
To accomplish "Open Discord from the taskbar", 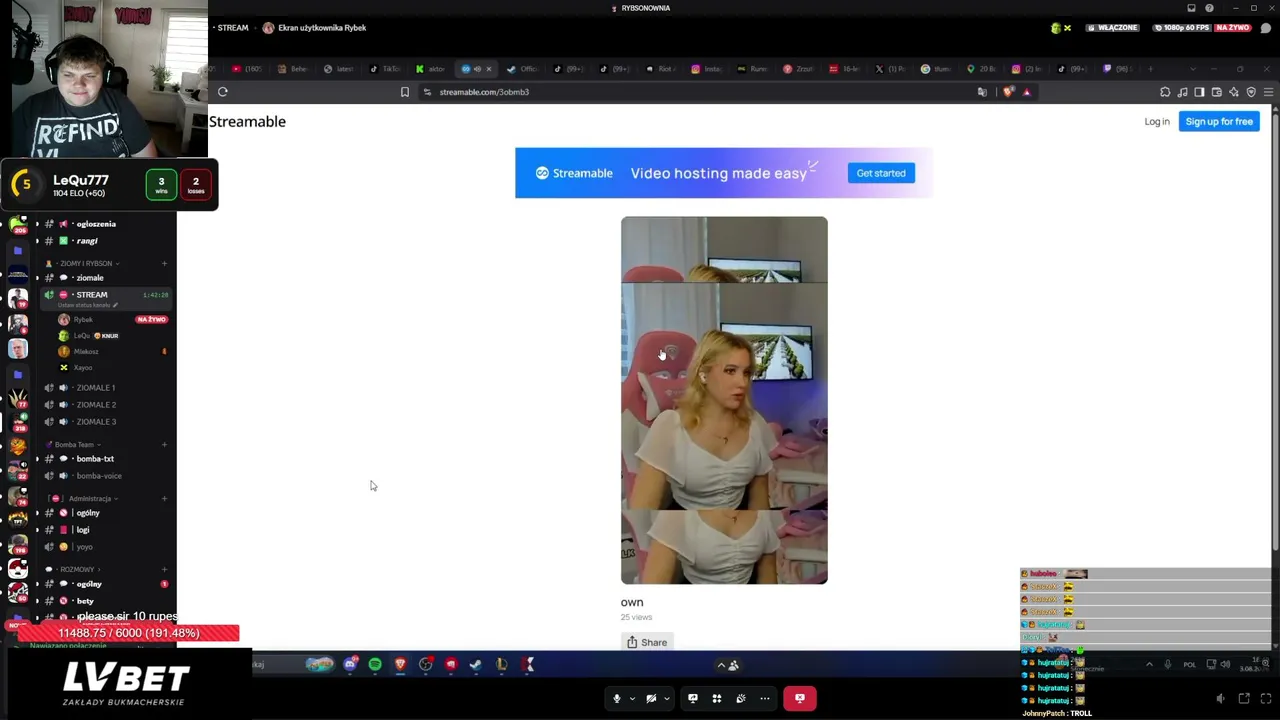I will (350, 665).
